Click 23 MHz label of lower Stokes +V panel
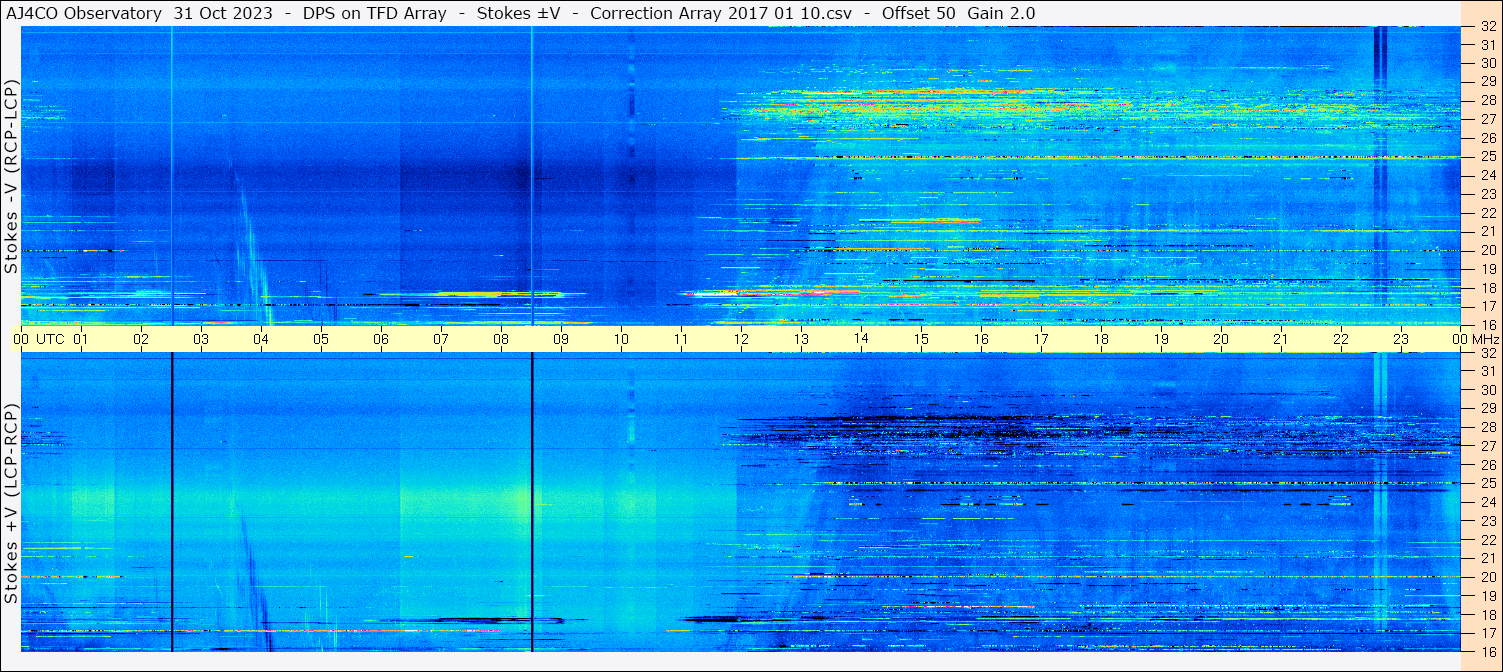This screenshot has height=672, width=1503. [x=1487, y=520]
